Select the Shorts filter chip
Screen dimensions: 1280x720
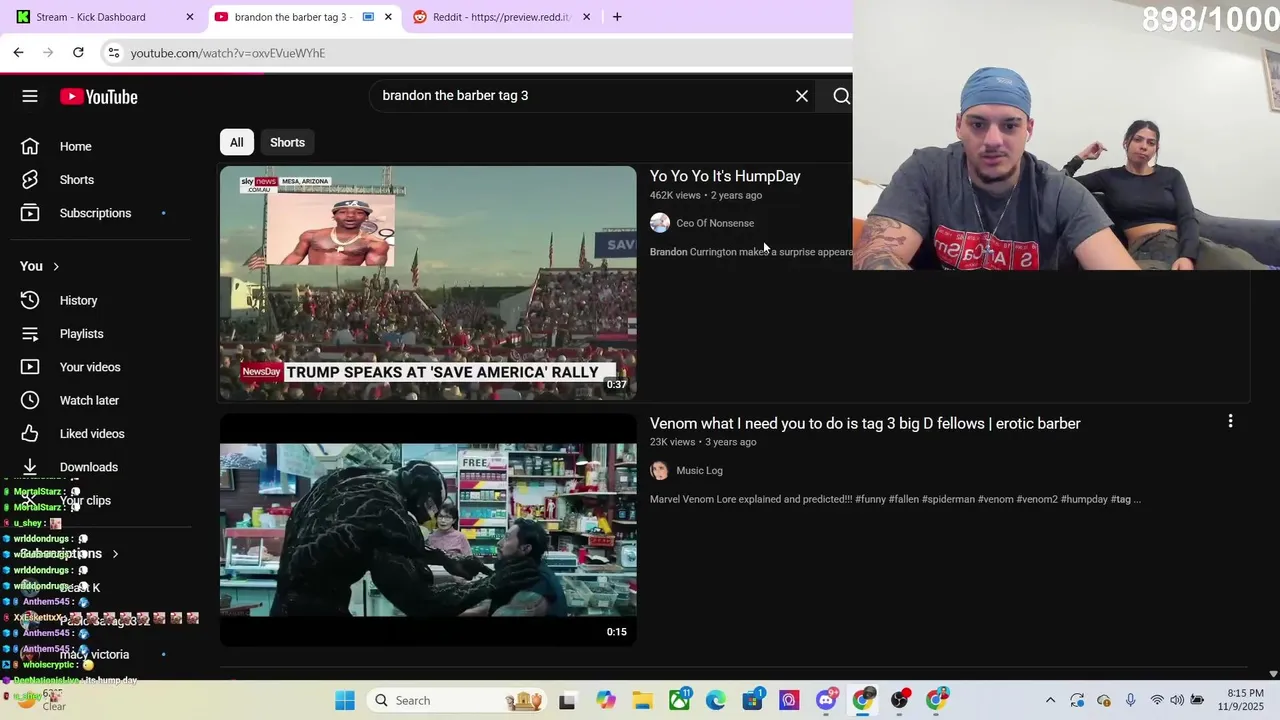coord(287,142)
